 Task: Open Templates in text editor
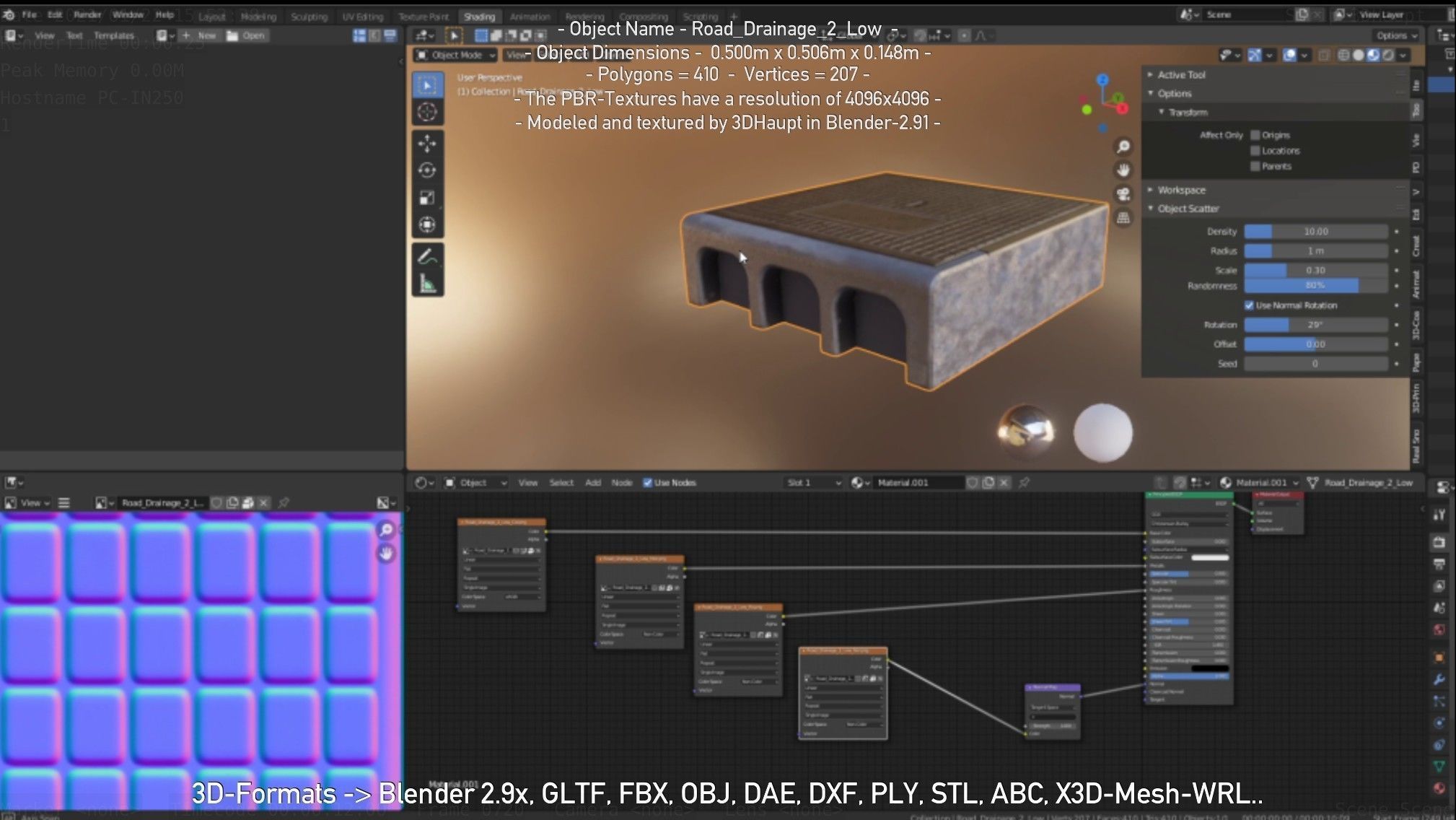114,35
